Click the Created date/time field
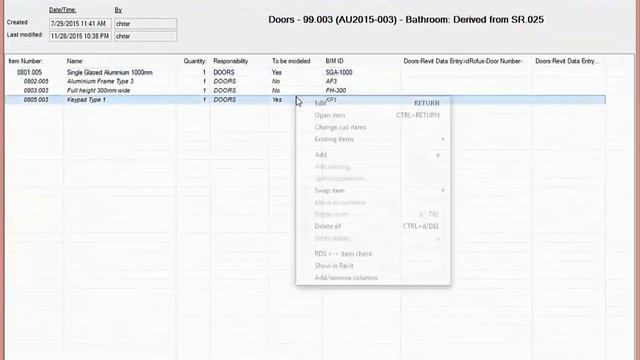Screen dimensions: 640x360 tap(80, 24)
